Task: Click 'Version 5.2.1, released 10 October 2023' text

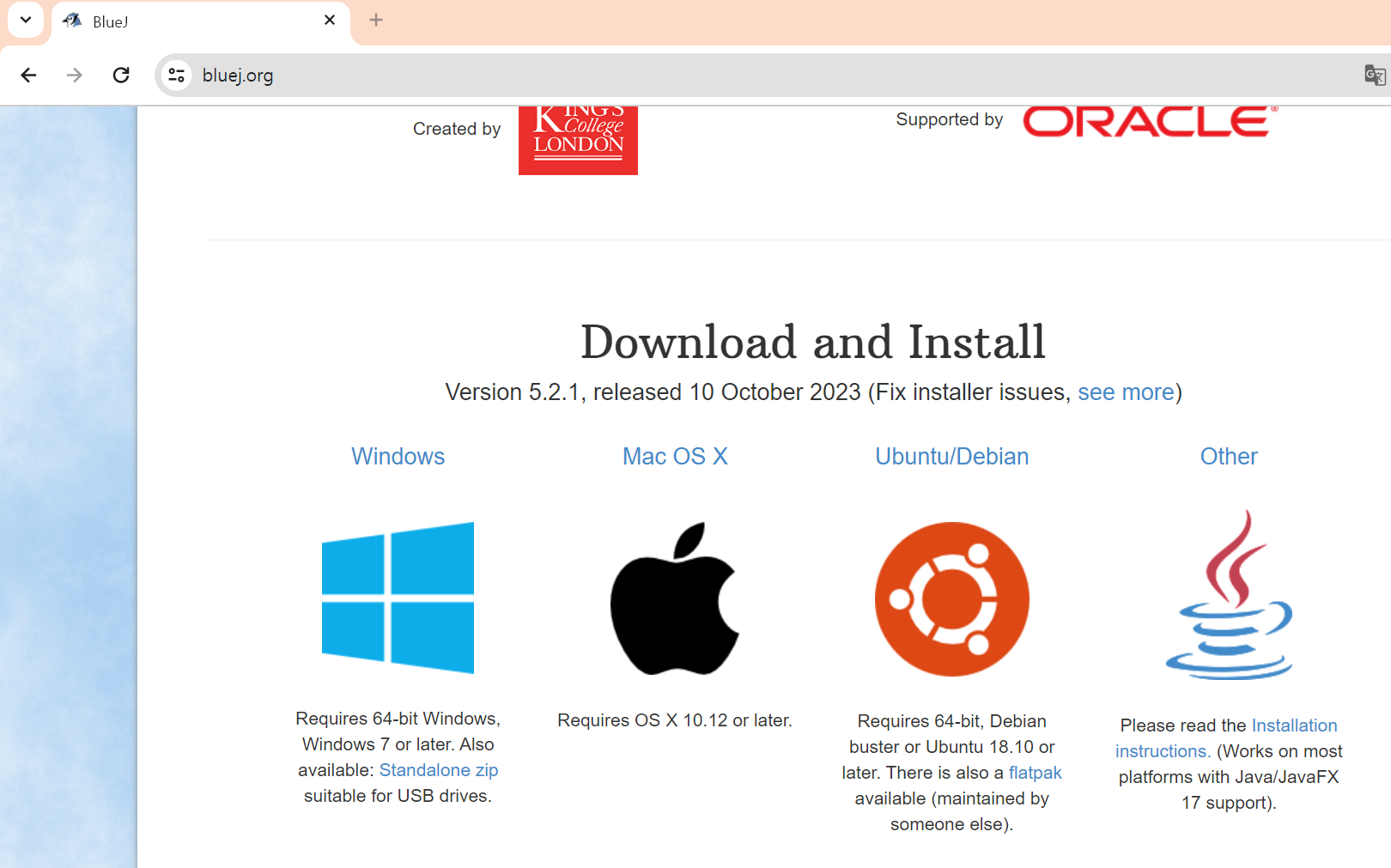Action: tap(653, 392)
